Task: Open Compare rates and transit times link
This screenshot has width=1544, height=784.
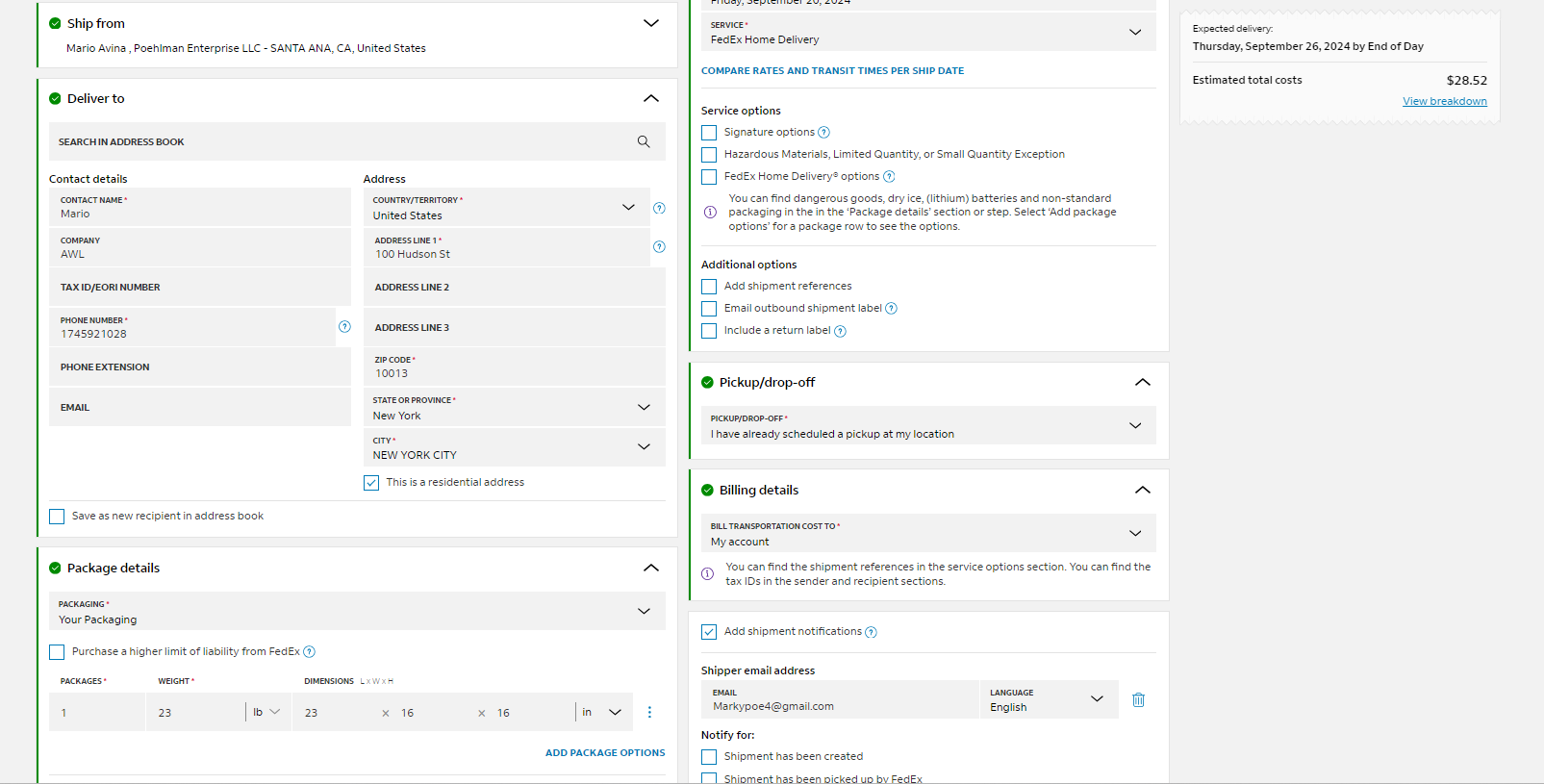Action: pyautogui.click(x=832, y=71)
